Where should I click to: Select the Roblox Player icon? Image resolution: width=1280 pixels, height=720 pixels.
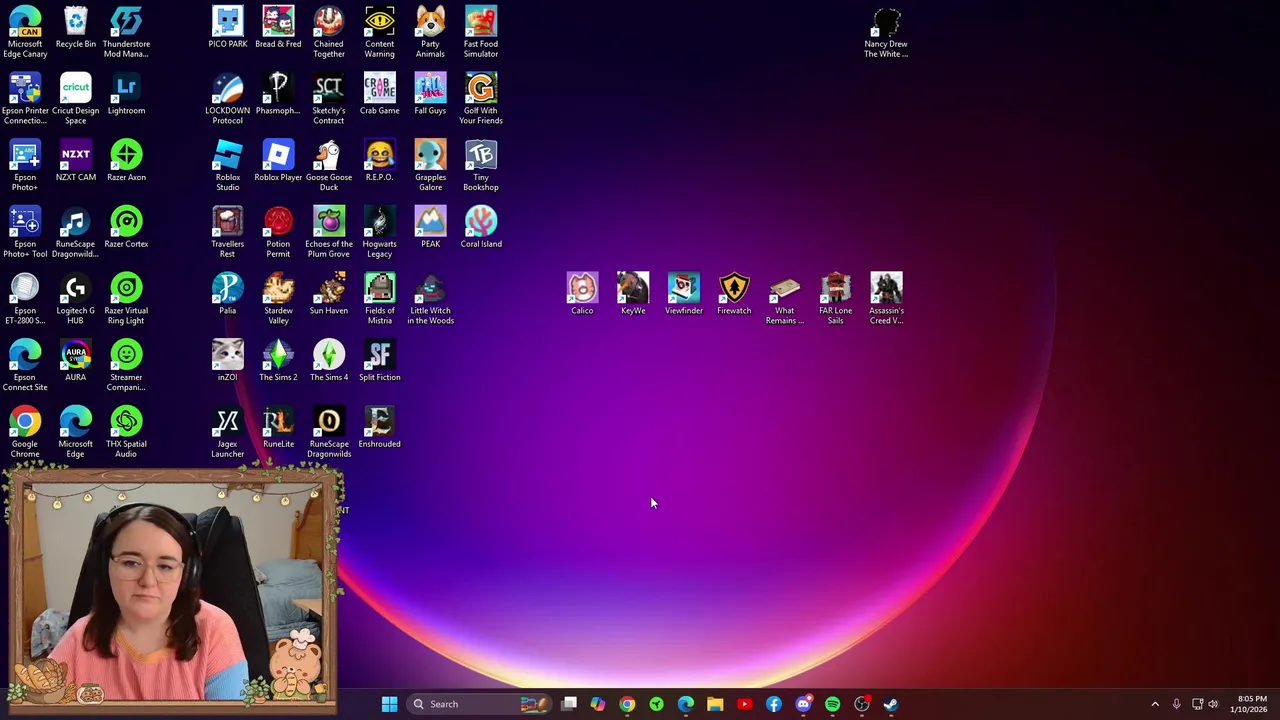pyautogui.click(x=278, y=162)
